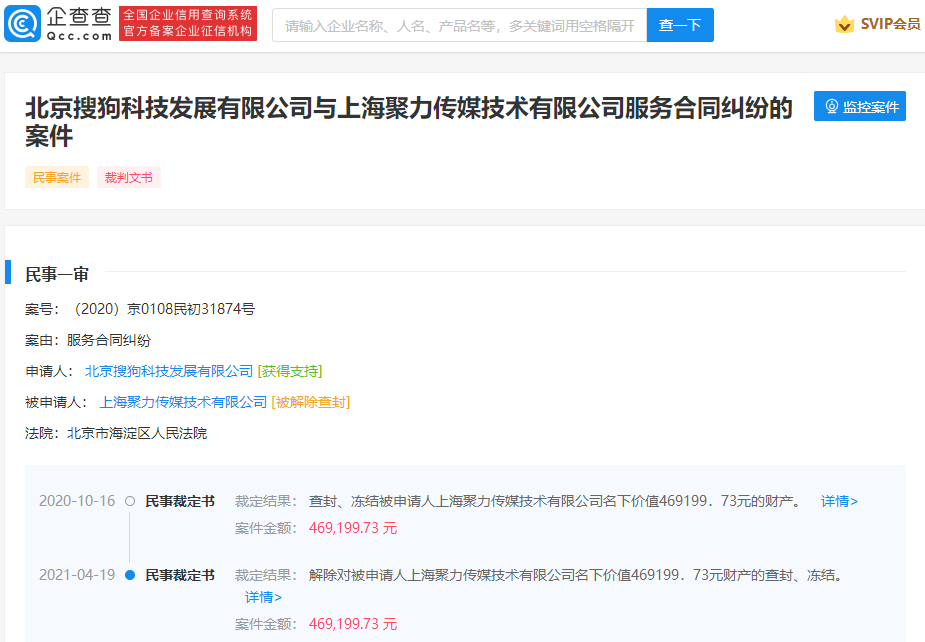Select the 裁判文书 tag
Viewport: 925px width, 642px height.
click(129, 177)
